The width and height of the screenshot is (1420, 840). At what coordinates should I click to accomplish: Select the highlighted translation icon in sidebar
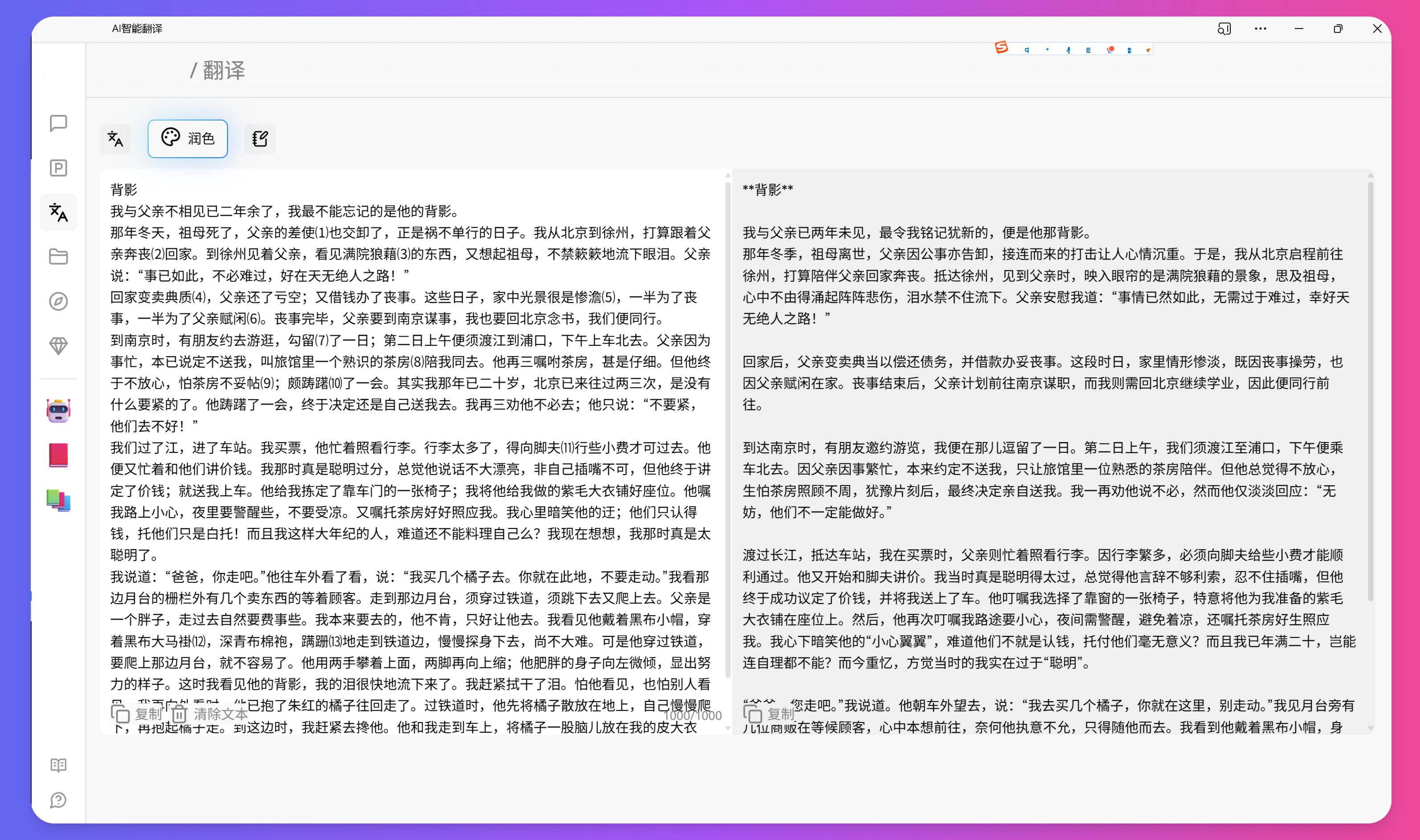(58, 212)
